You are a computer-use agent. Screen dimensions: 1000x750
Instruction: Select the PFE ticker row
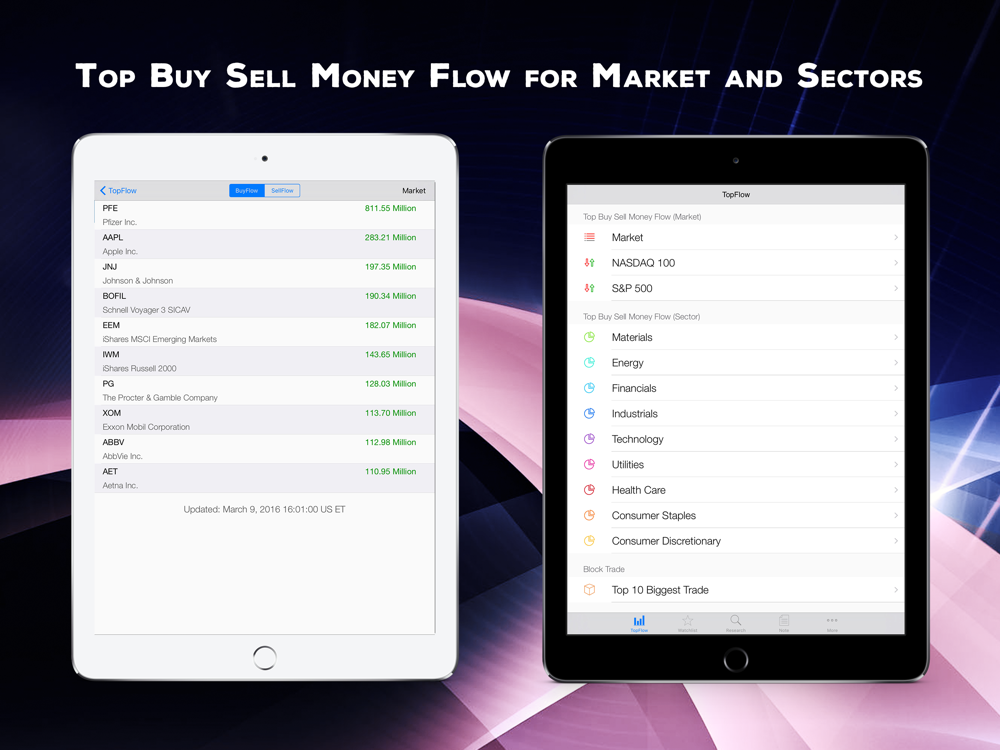(x=265, y=215)
